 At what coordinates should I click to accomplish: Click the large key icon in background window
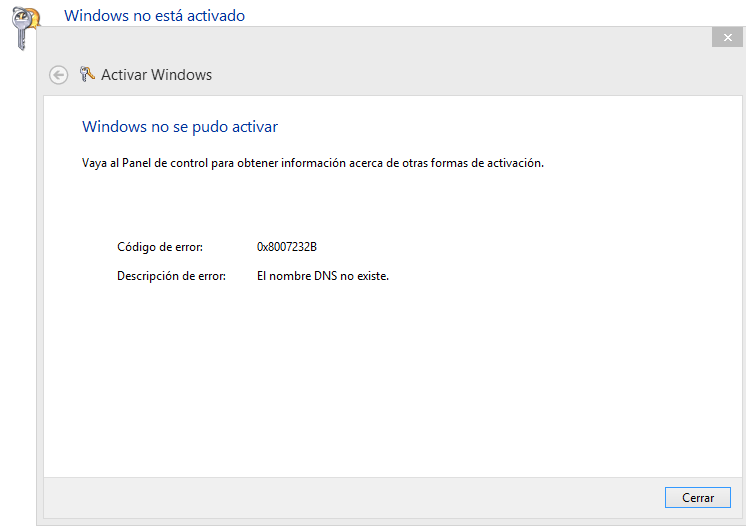(24, 28)
